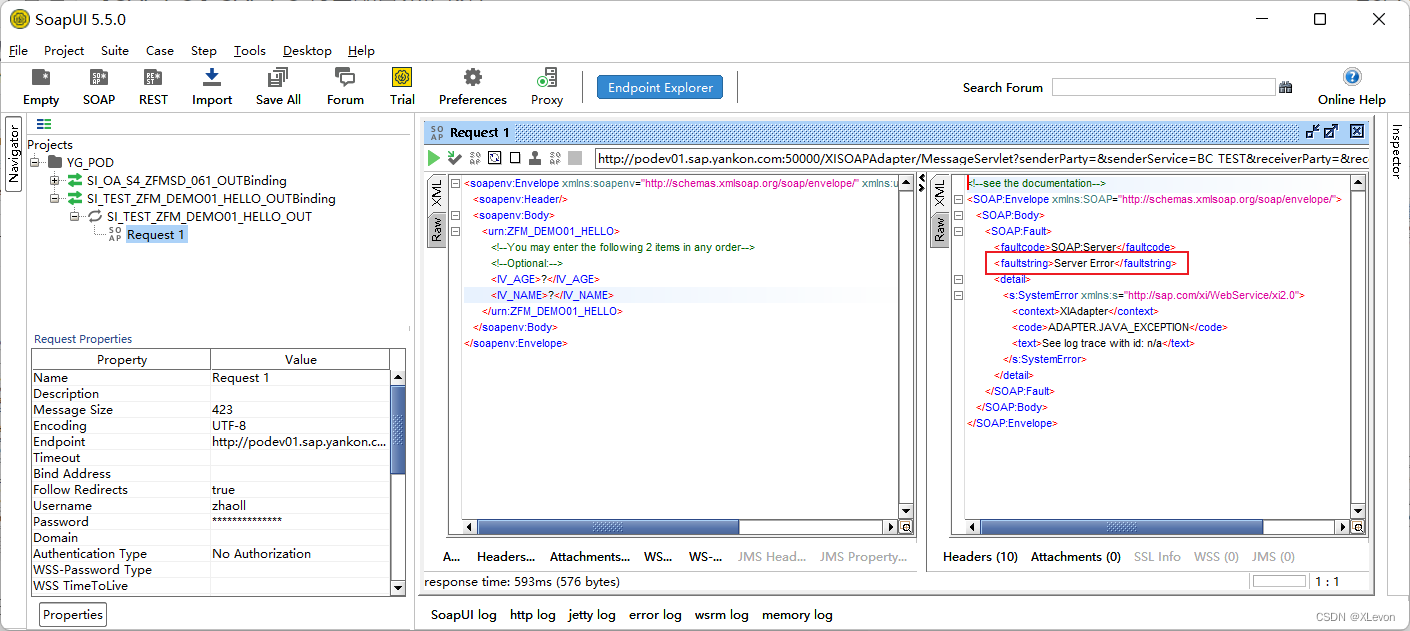
Task: Switch request editor to the Raw tab
Action: (x=437, y=229)
